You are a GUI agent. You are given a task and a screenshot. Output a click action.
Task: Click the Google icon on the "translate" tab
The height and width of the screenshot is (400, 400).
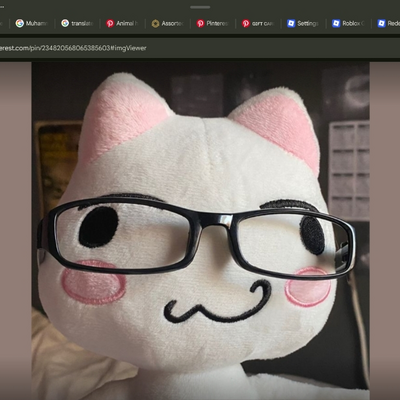(65, 23)
